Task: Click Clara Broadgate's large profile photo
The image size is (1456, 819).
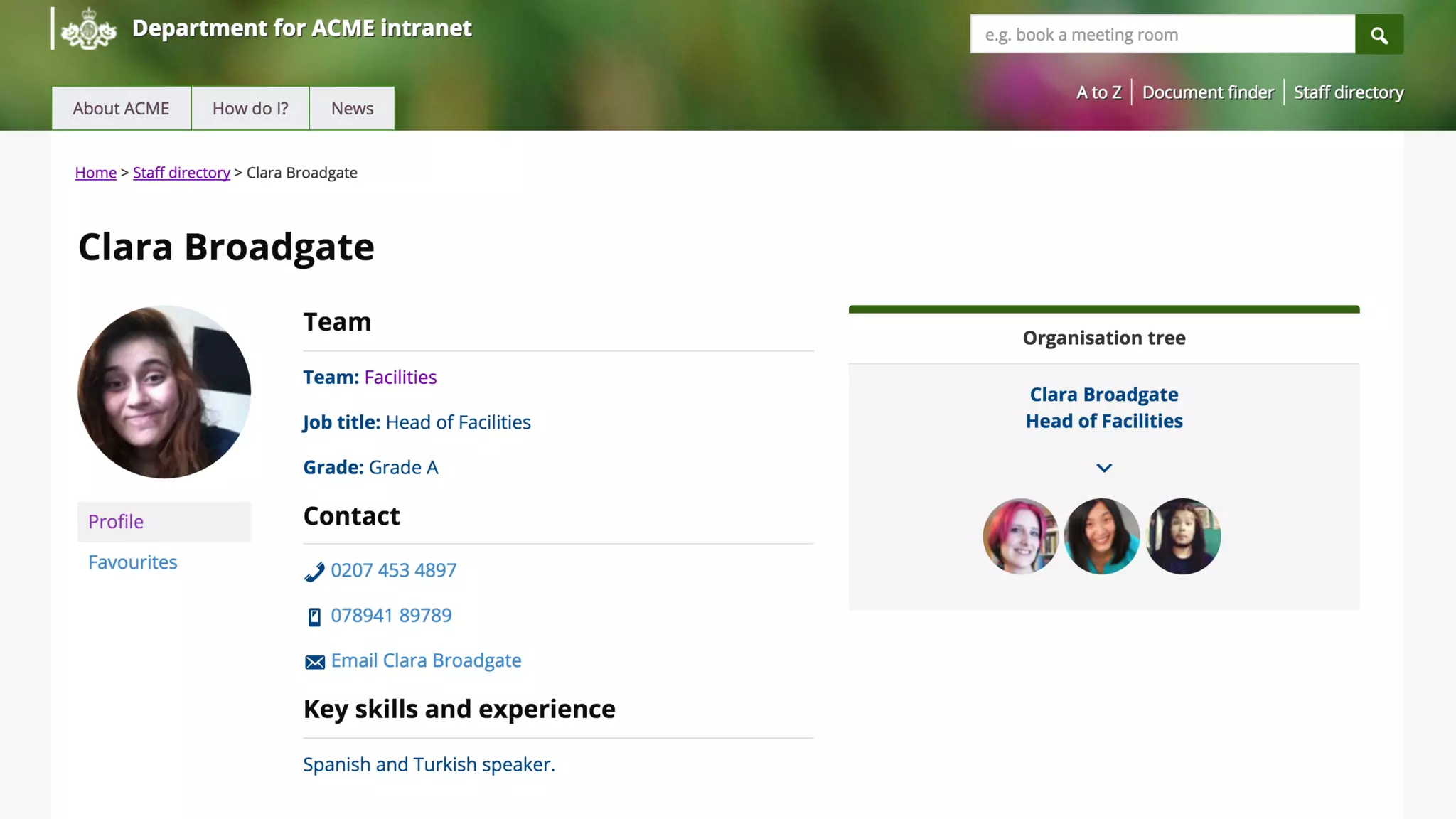Action: [x=164, y=392]
